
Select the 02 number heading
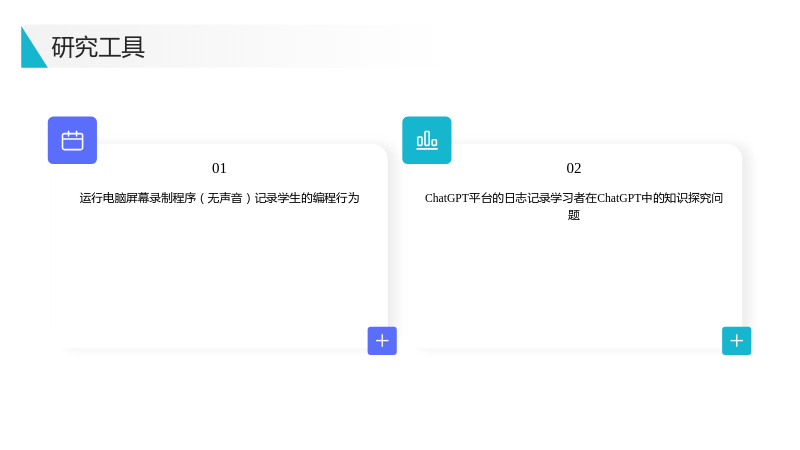(x=573, y=168)
